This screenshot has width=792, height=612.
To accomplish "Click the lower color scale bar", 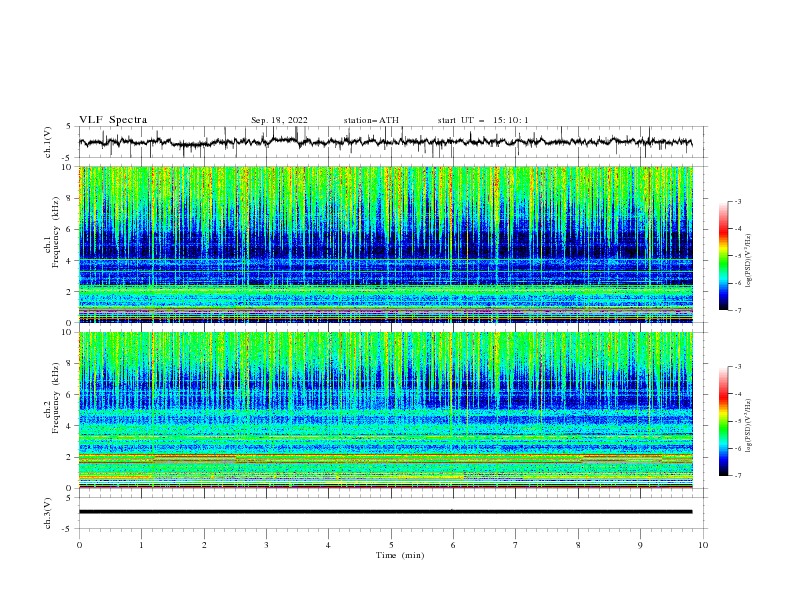I will (x=724, y=421).
